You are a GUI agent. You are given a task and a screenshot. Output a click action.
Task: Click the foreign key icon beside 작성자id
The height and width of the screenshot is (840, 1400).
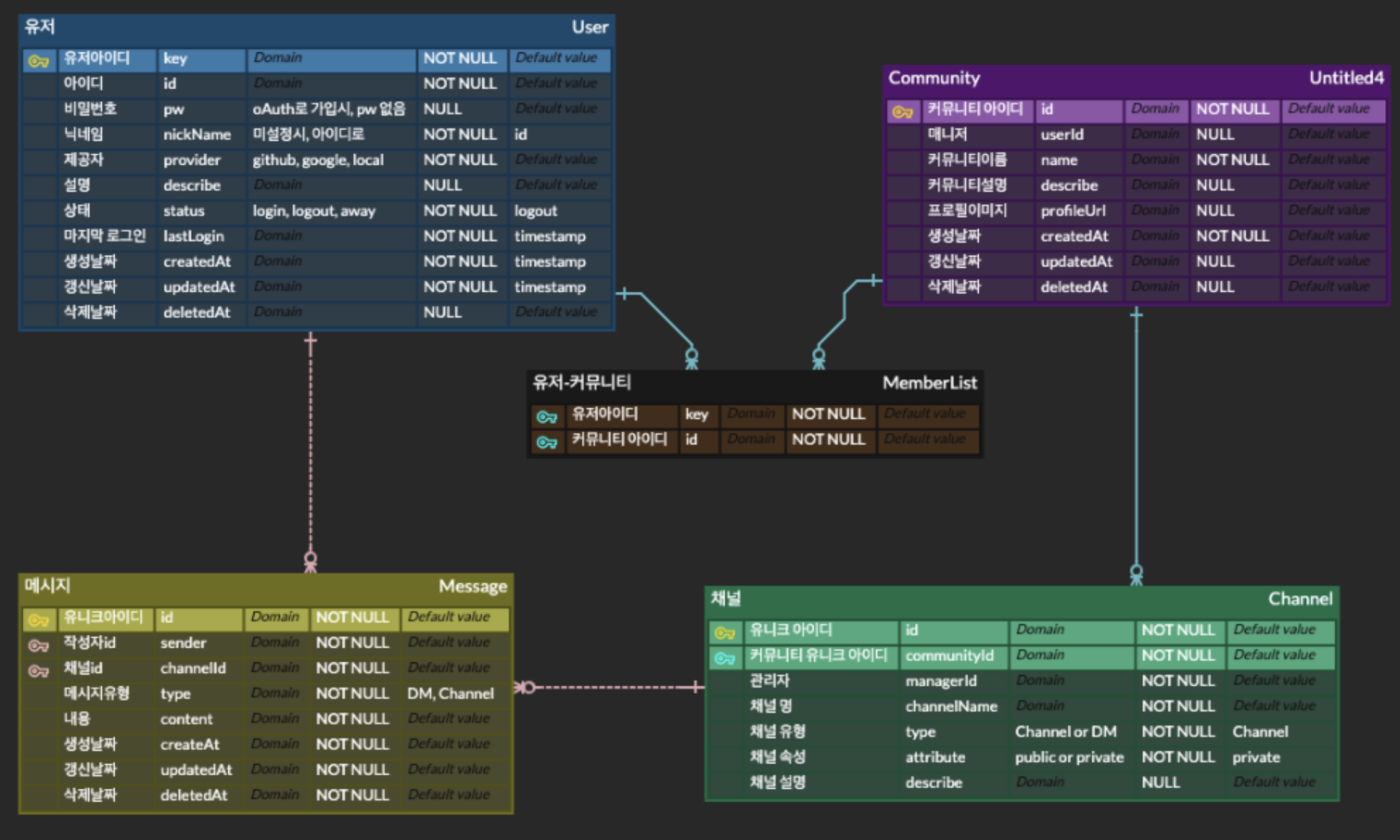pos(38,645)
